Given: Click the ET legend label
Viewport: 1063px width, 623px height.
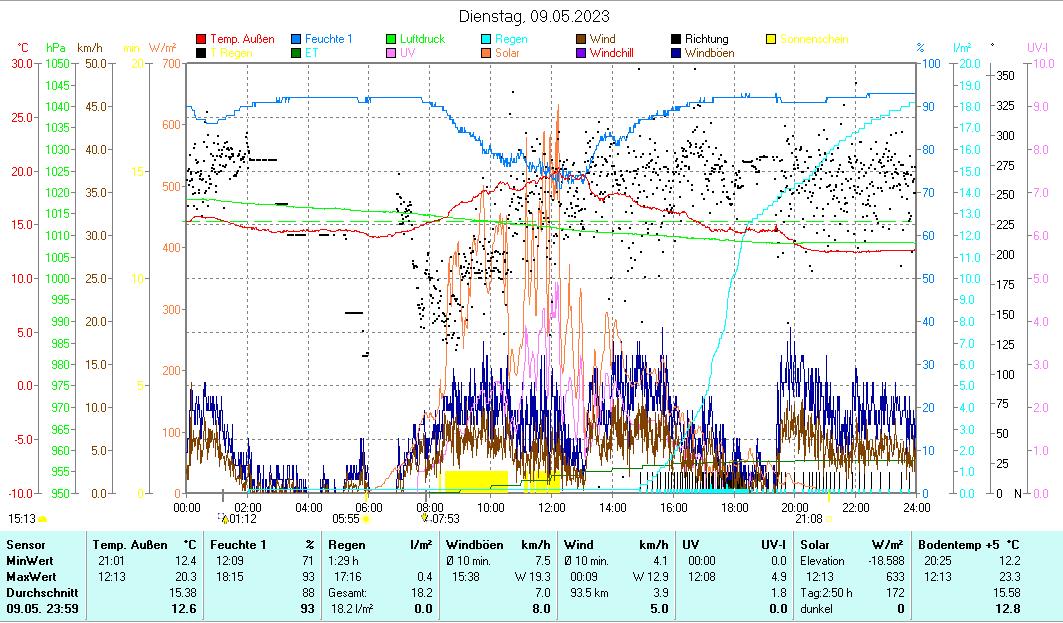Looking at the screenshot, I should tap(311, 52).
